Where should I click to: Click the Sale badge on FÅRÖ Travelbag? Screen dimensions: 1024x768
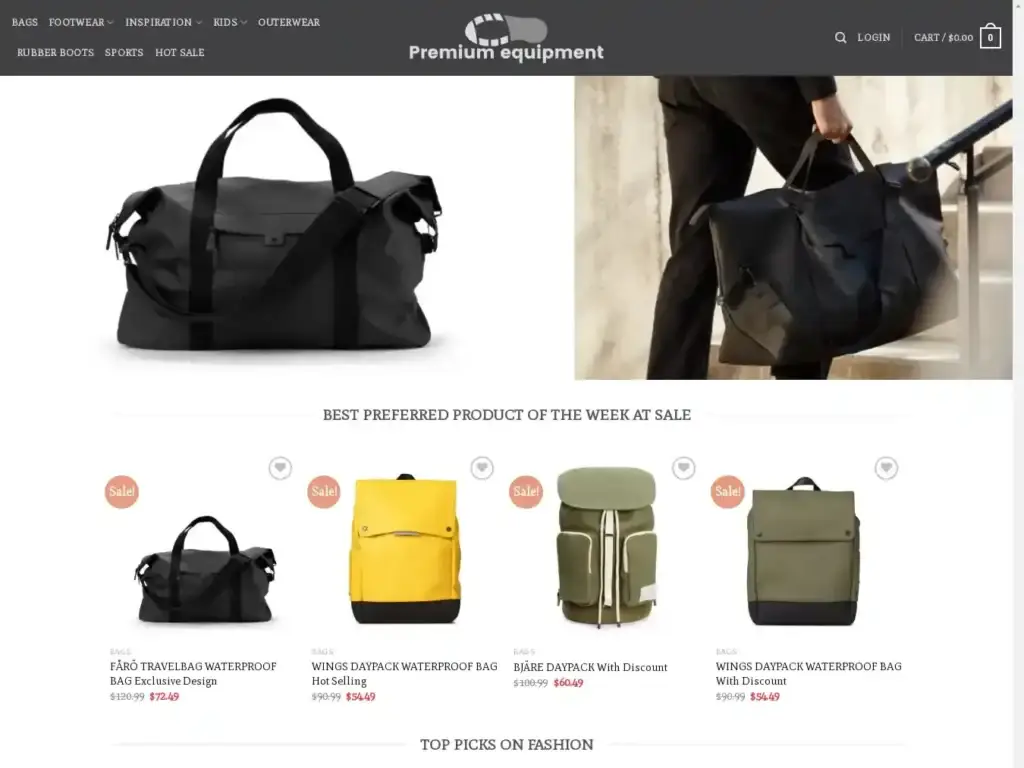[x=122, y=492]
